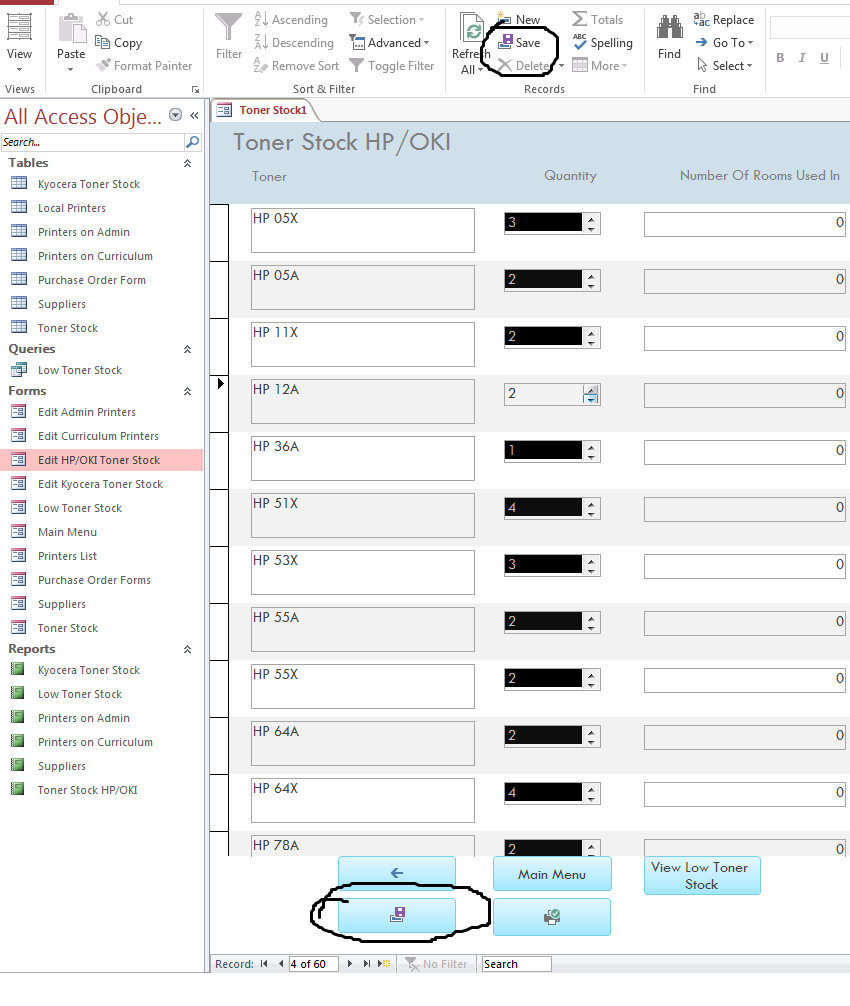Click the Cut scissors icon
Screen dimensions: 850x1006
coord(103,19)
